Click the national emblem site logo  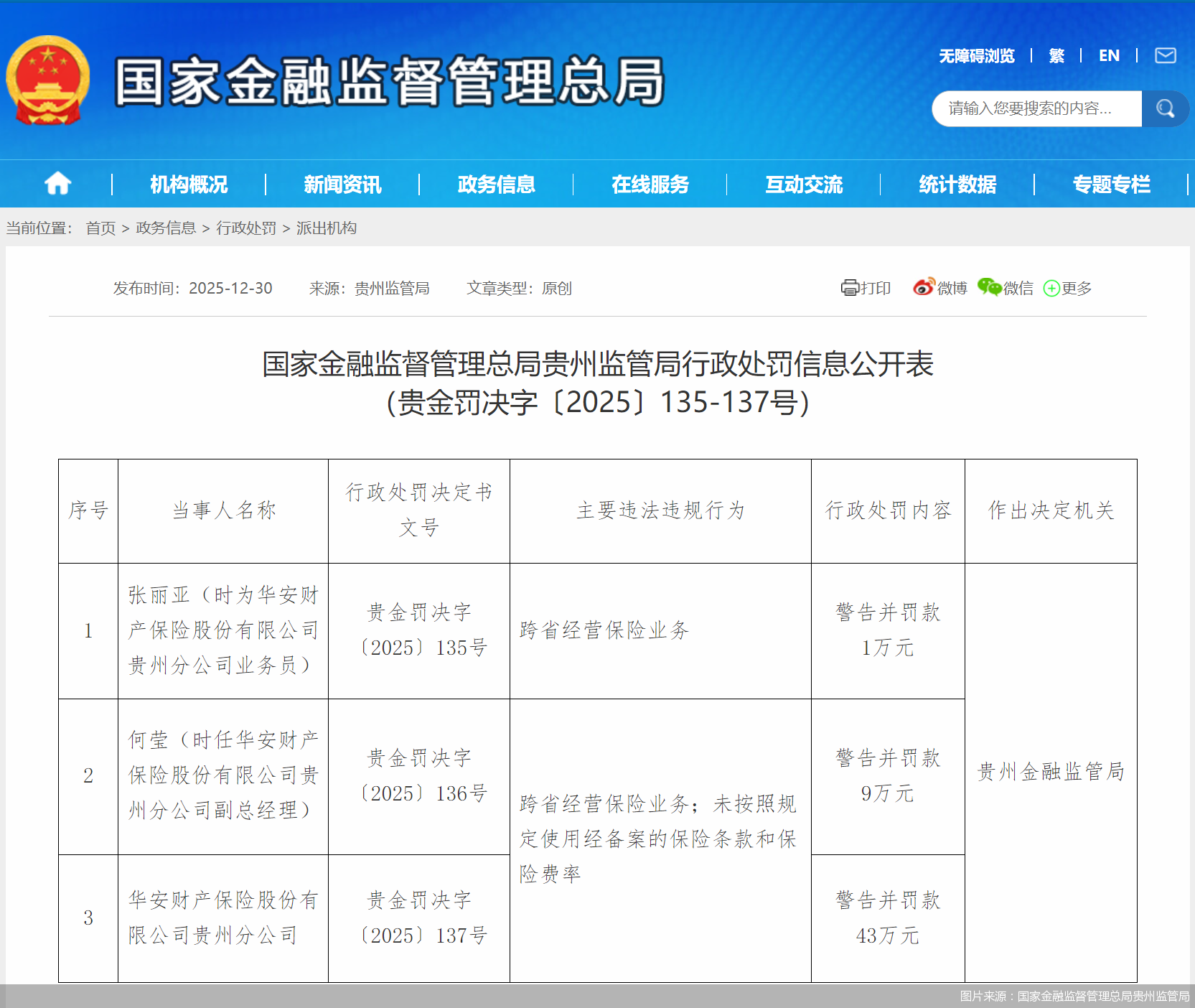point(47,80)
